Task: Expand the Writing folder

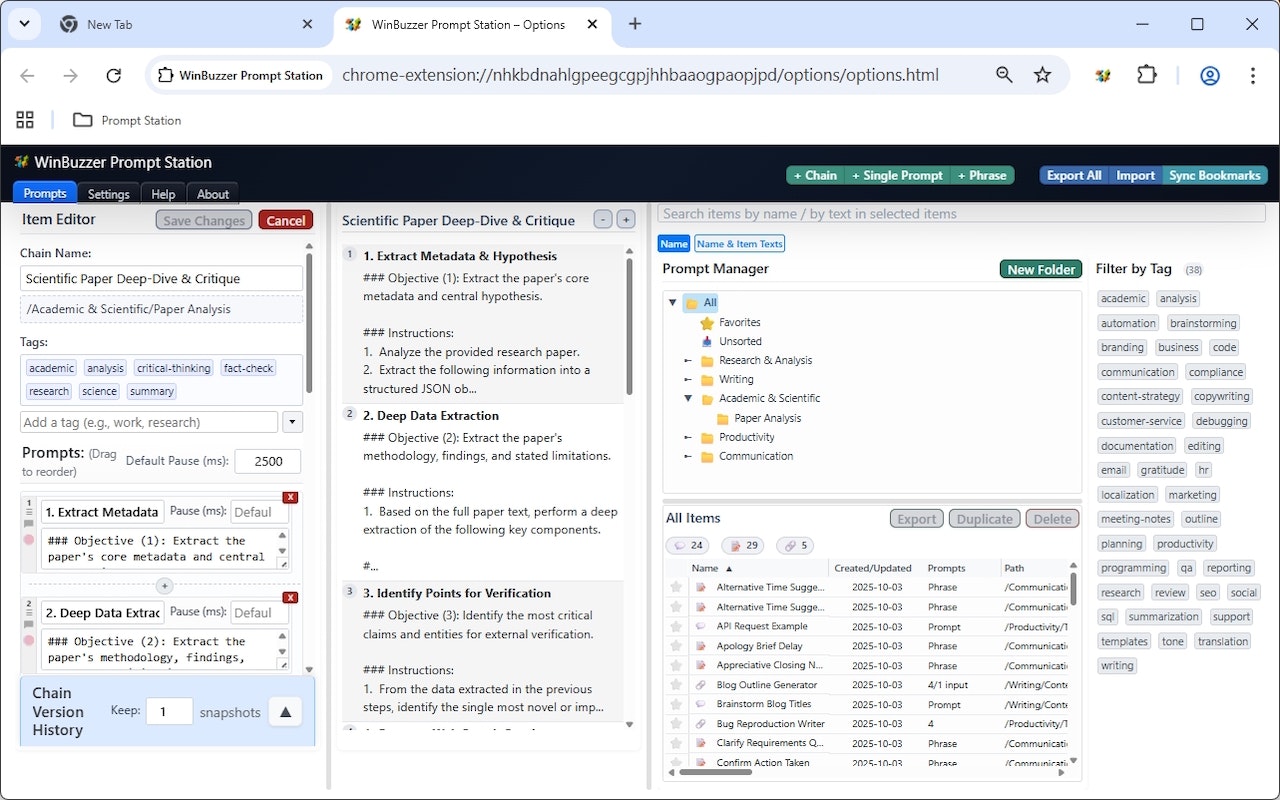Action: pos(688,379)
